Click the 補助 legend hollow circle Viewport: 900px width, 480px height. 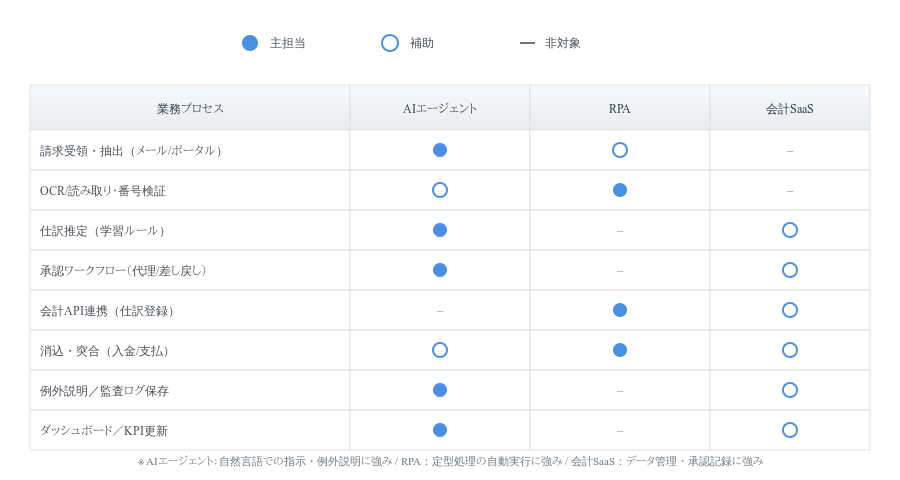(390, 43)
